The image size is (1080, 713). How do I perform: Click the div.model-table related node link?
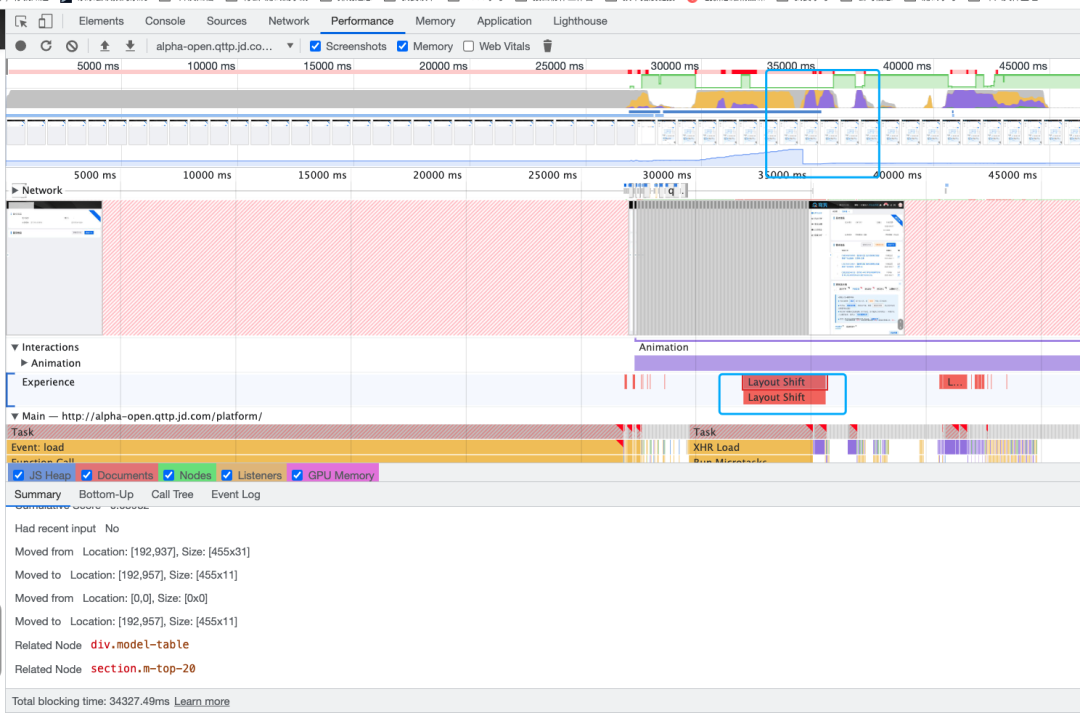tap(140, 645)
